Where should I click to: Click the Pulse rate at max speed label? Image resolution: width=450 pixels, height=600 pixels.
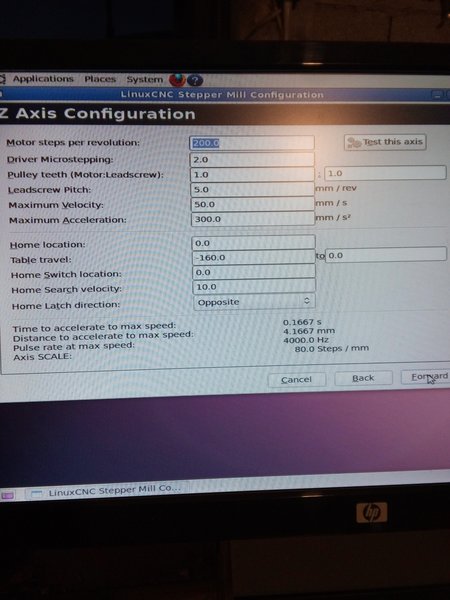pos(74,347)
